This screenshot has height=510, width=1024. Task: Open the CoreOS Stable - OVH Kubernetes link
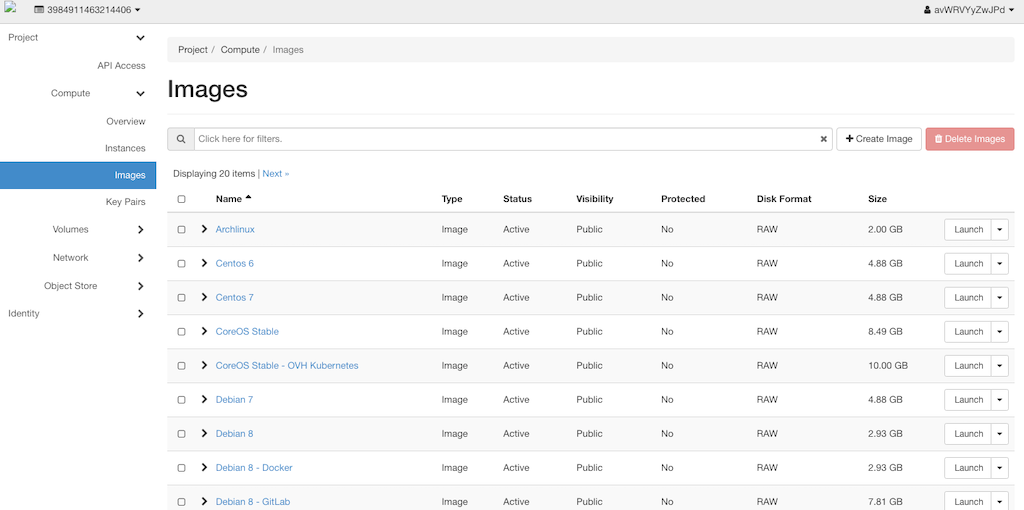[287, 366]
